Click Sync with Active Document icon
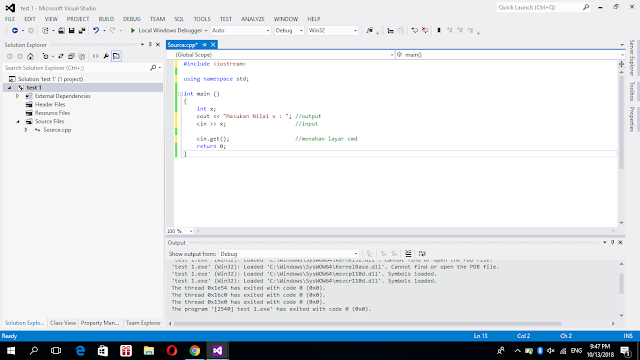Screen dimensions: 640x360 pos(61,56)
